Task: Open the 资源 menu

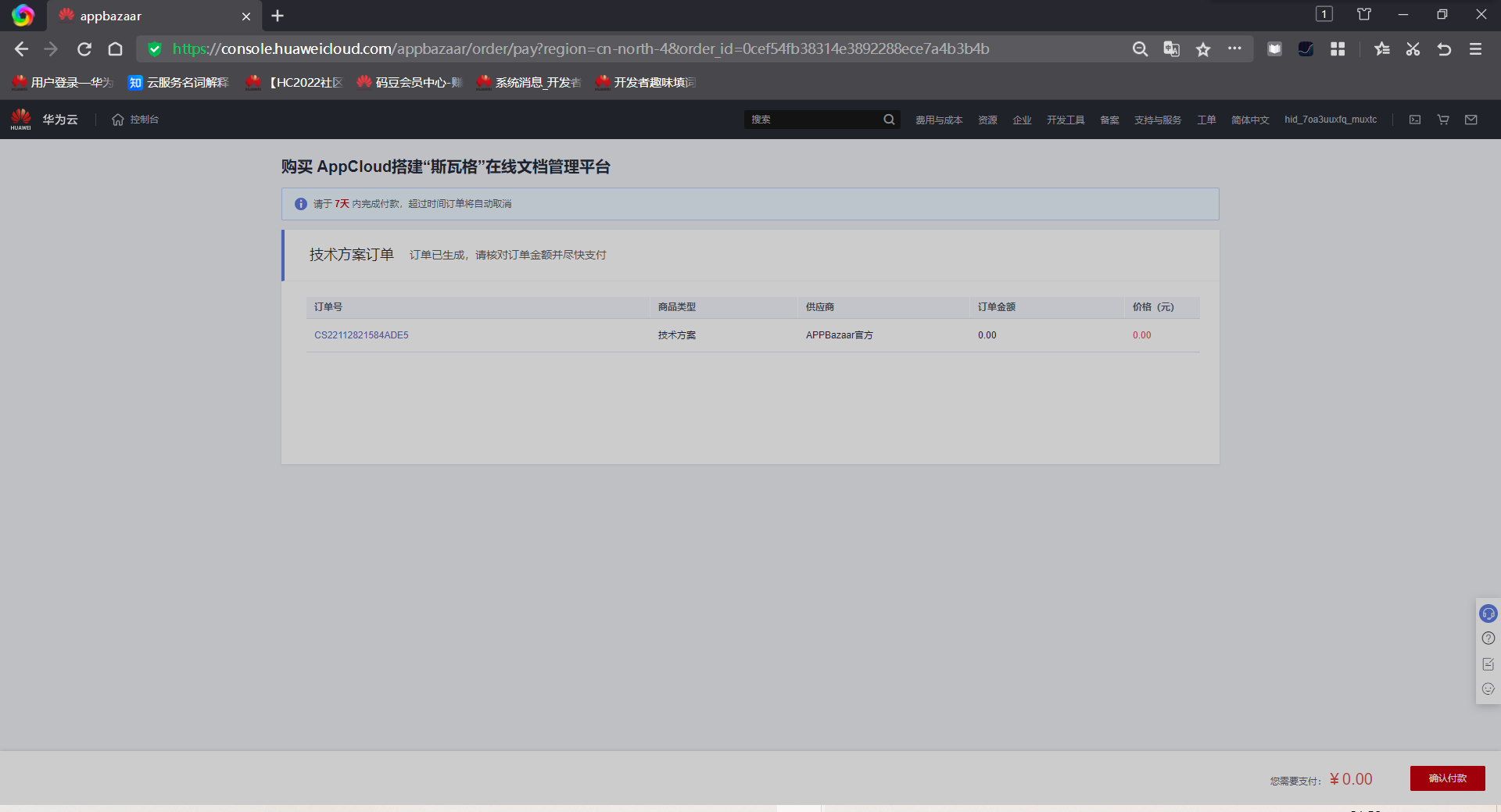Action: (x=987, y=120)
